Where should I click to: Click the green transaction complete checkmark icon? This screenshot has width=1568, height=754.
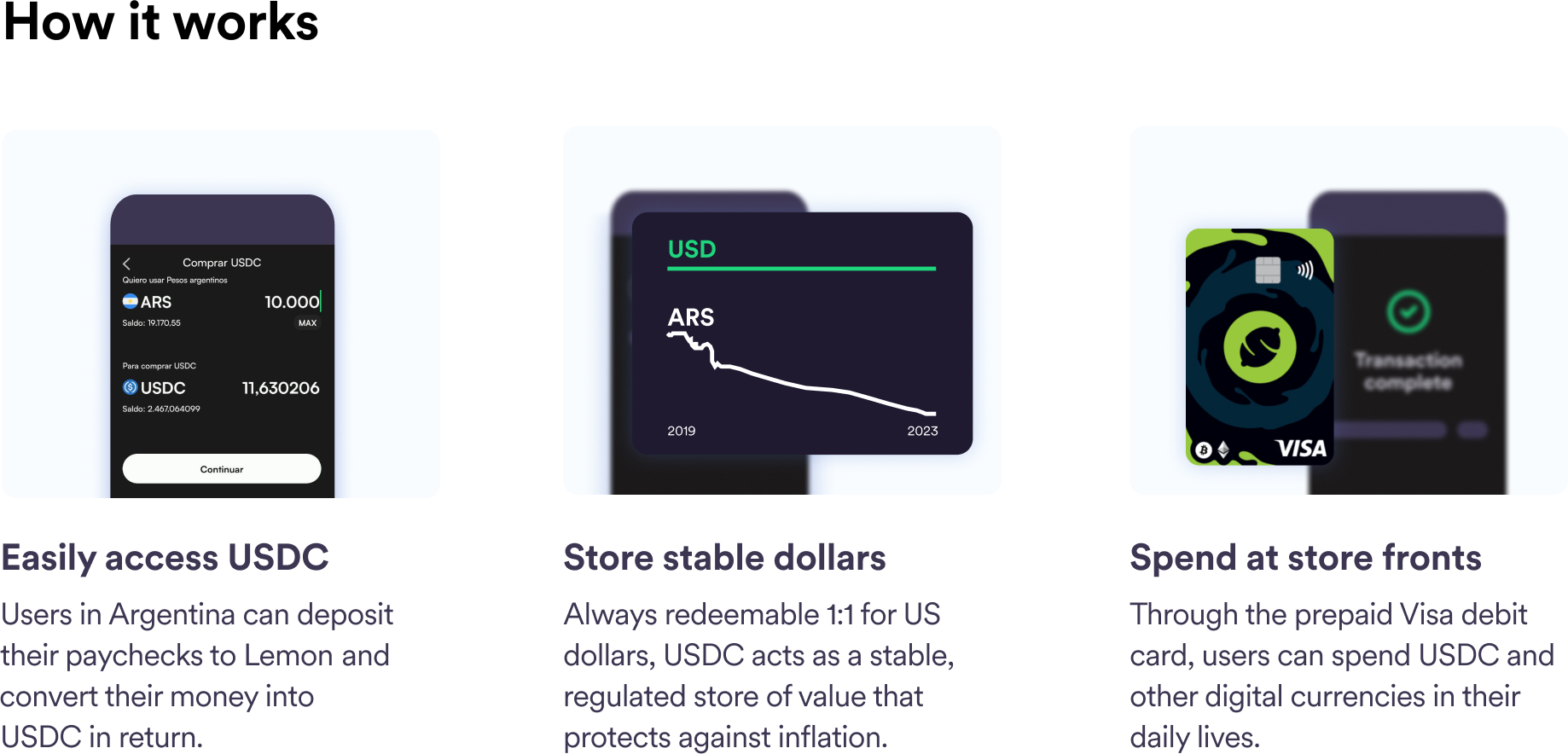click(1408, 311)
